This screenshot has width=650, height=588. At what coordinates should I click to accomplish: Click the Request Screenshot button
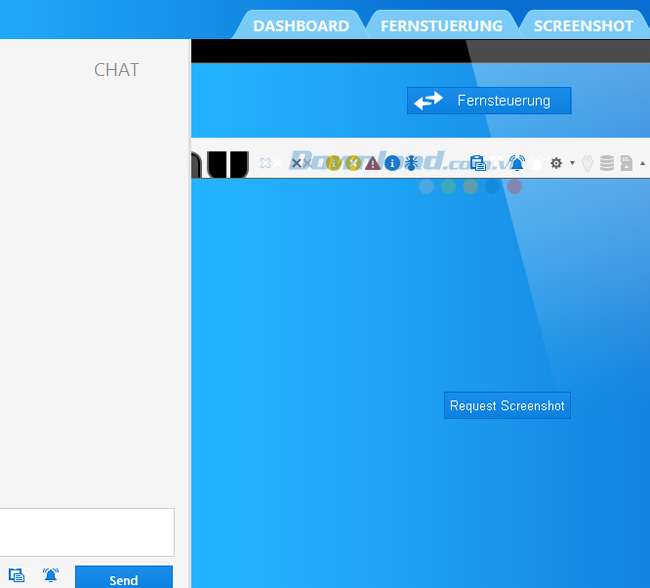[x=507, y=405]
